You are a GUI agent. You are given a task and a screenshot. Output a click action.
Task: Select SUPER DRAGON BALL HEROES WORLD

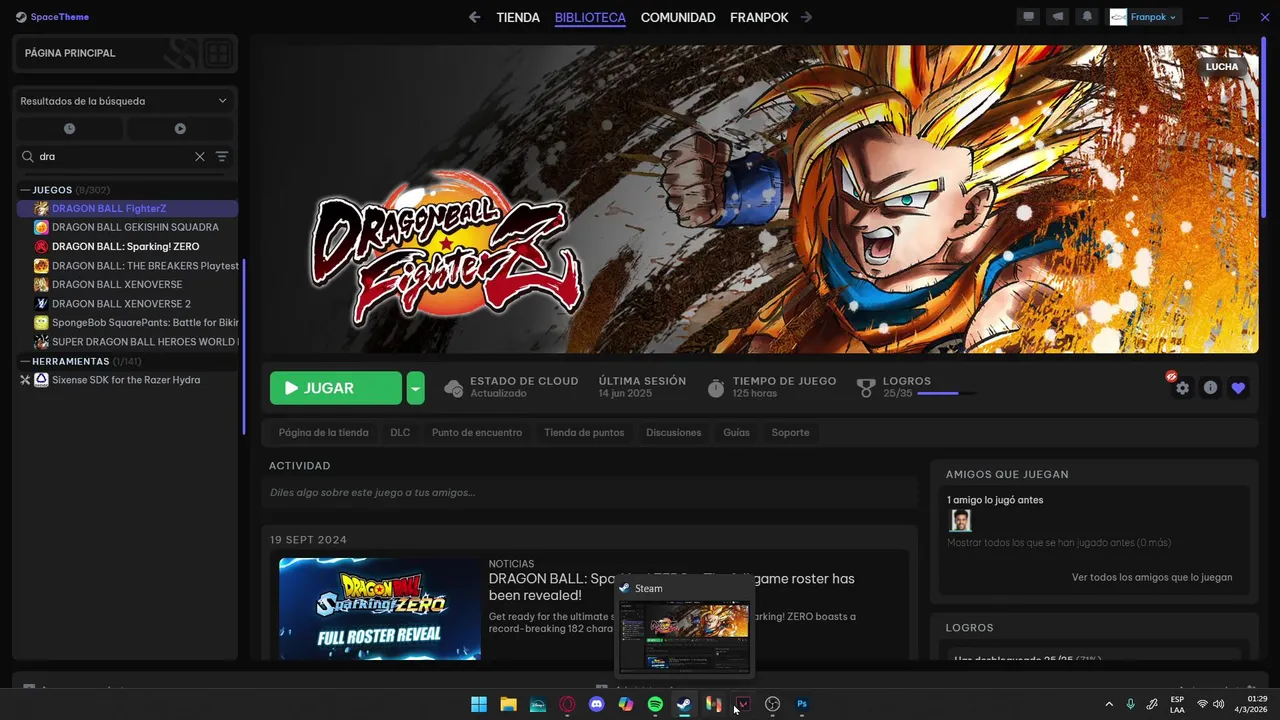[x=127, y=342]
